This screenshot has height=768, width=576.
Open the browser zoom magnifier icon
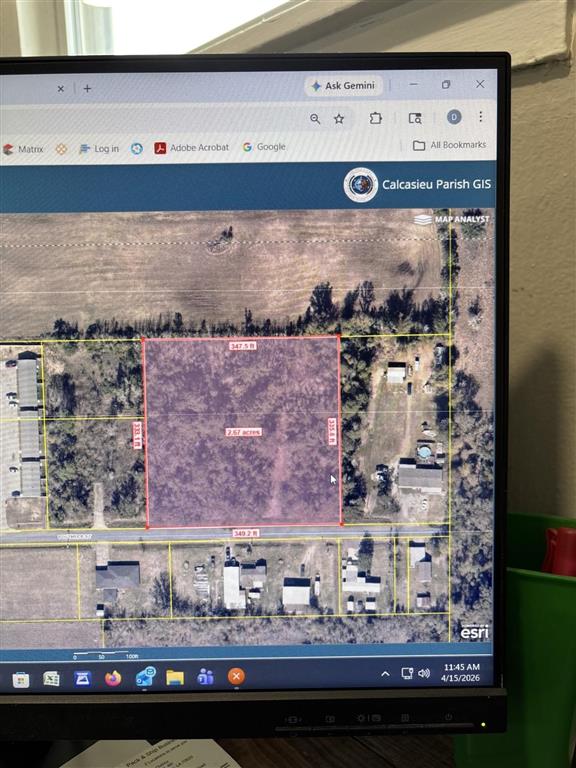click(315, 119)
